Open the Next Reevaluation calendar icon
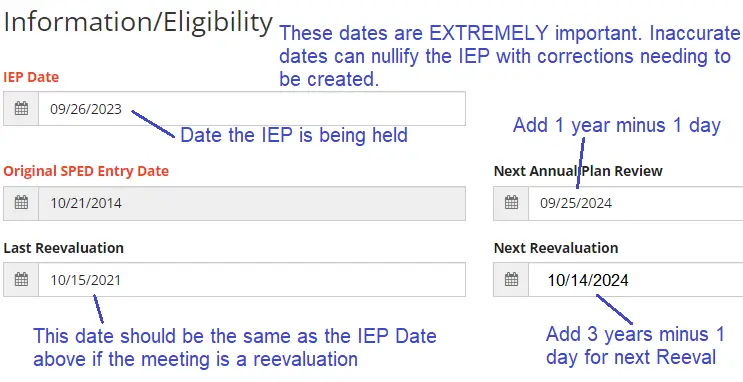Screen dimensions: 743x382 [x=511, y=280]
